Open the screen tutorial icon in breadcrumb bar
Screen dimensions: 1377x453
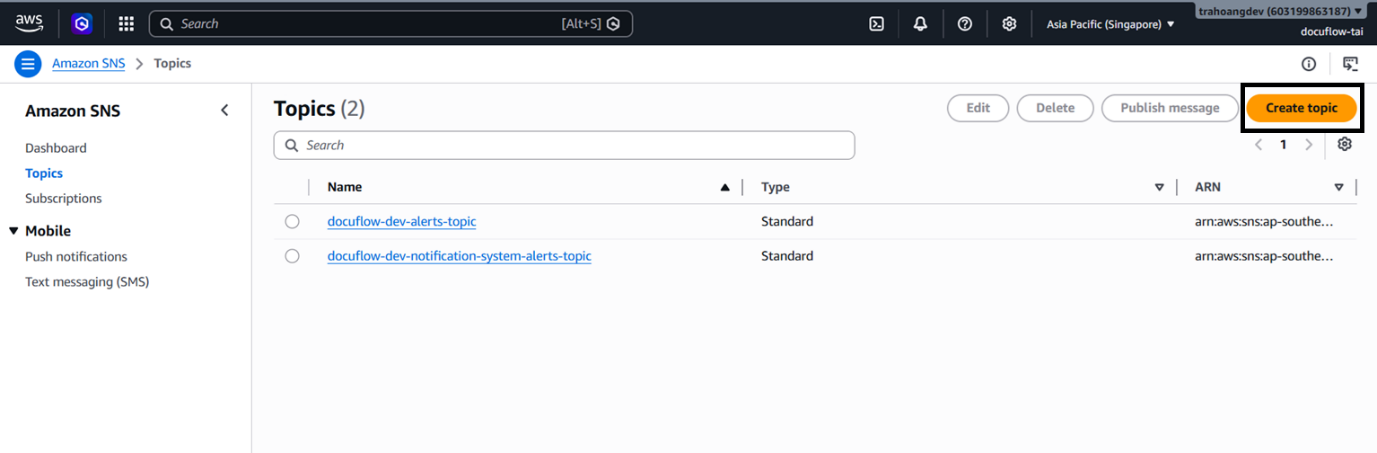(x=1350, y=64)
